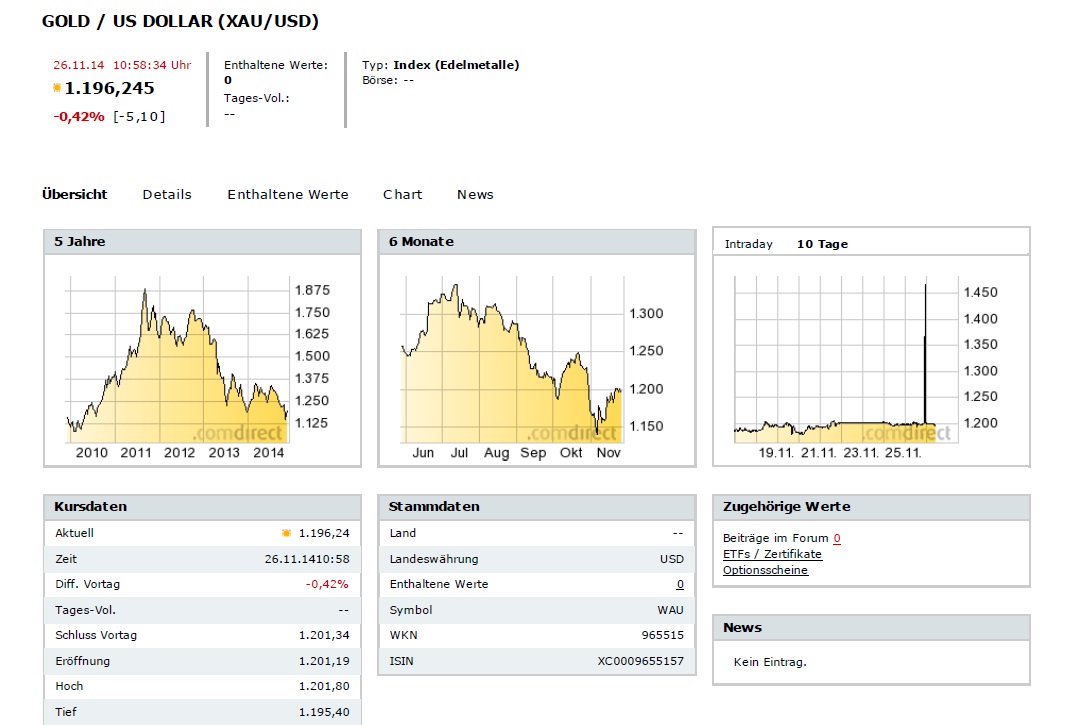Screen dimensions: 1069x725
Task: Click the sun icon beside header price 1.196,245
Action: 57,88
